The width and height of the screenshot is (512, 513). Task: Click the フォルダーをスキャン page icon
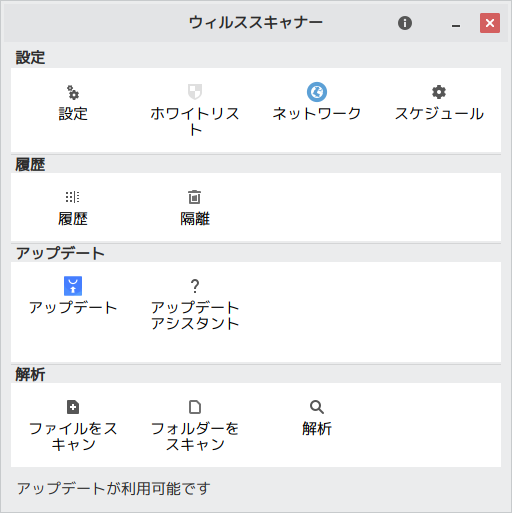pyautogui.click(x=195, y=407)
